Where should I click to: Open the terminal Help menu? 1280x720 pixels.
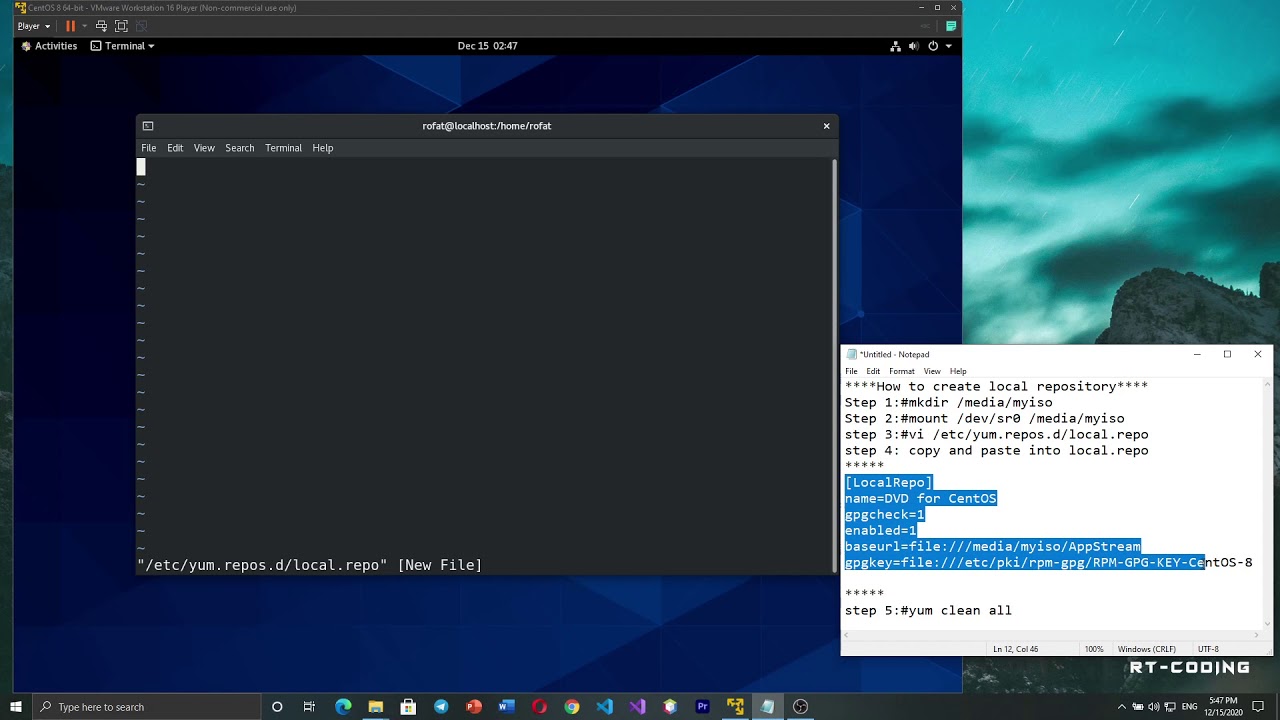(322, 148)
